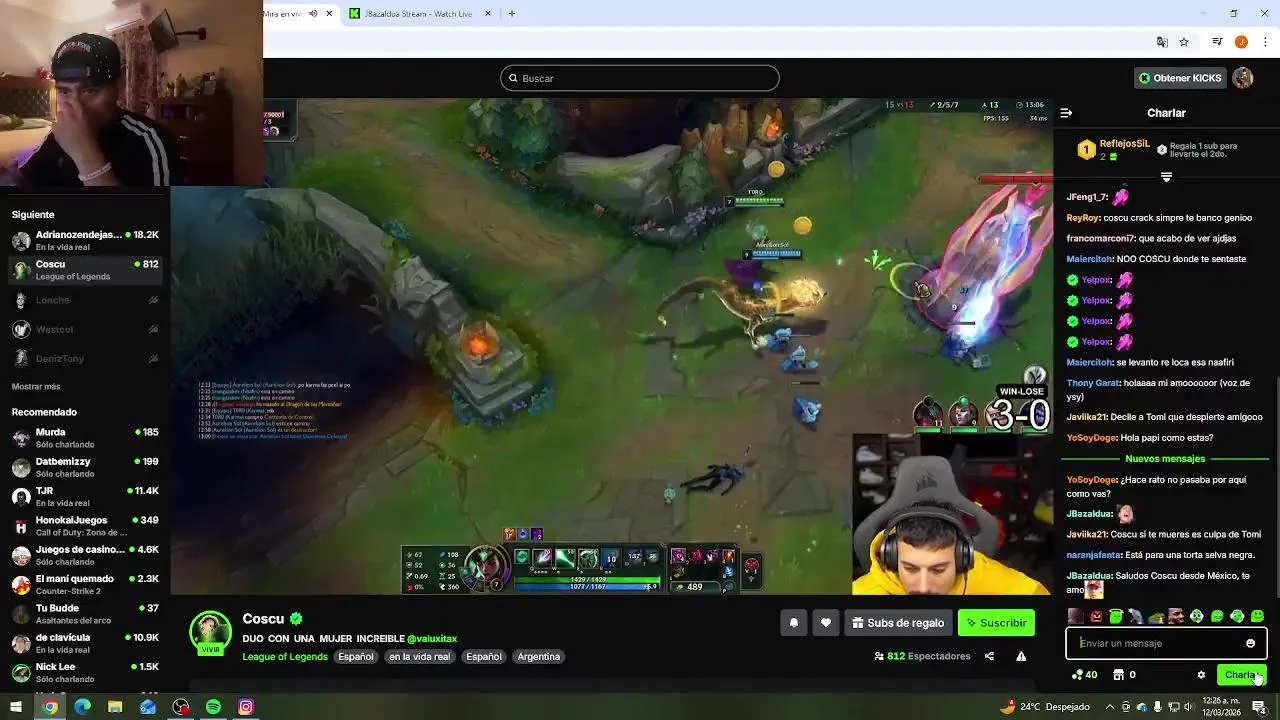The height and width of the screenshot is (720, 1280).
Task: Open channel points balance showing 40
Action: pyautogui.click(x=1084, y=675)
